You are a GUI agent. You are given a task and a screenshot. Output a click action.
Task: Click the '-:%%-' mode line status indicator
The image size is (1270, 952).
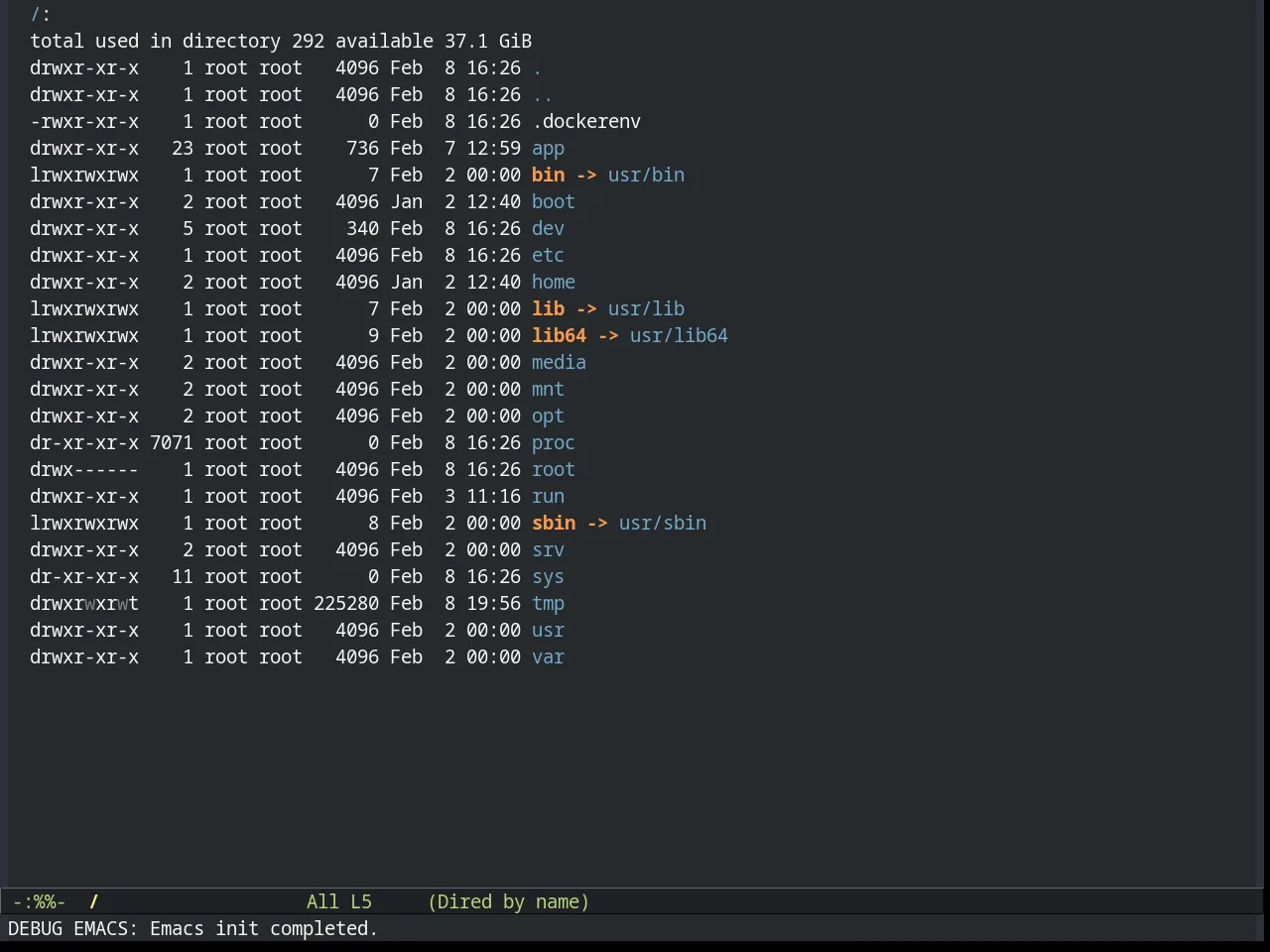[x=40, y=902]
